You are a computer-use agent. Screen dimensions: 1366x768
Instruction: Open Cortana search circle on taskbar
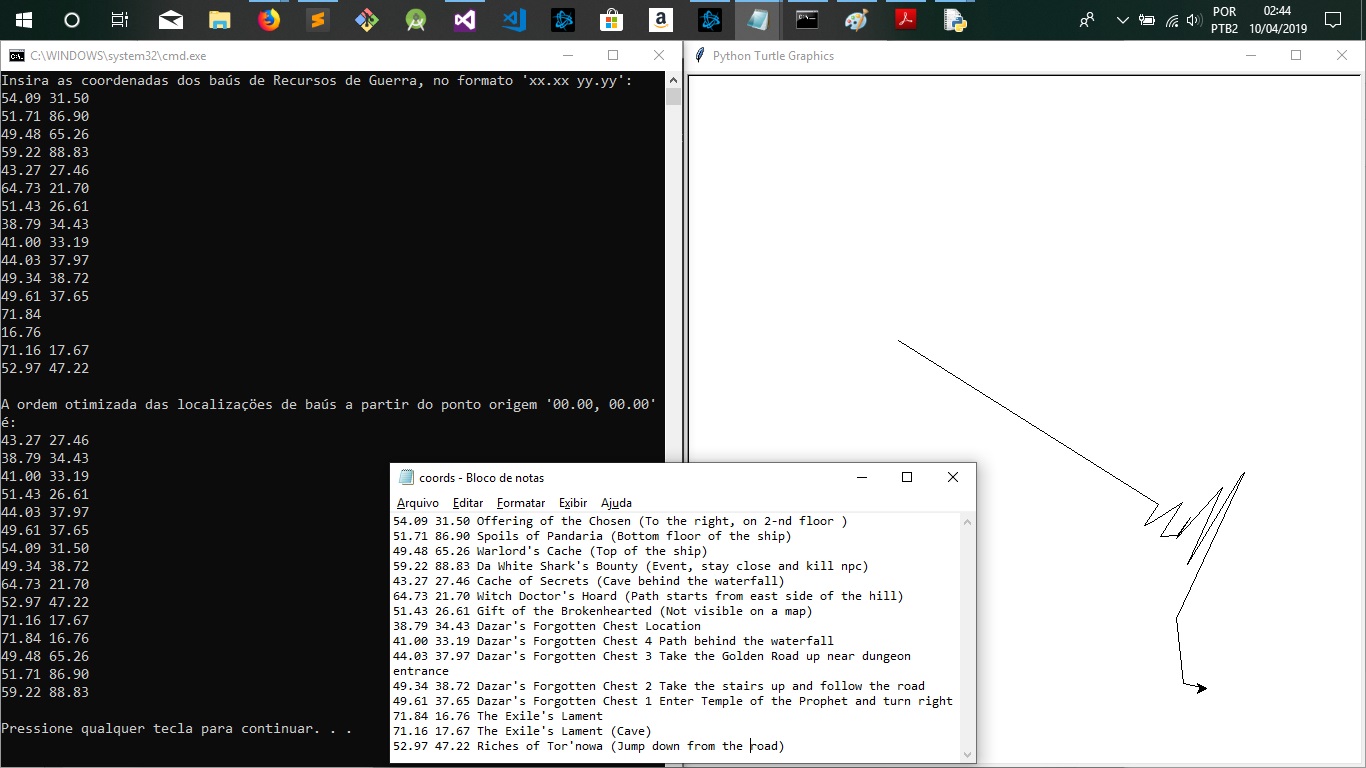(71, 20)
